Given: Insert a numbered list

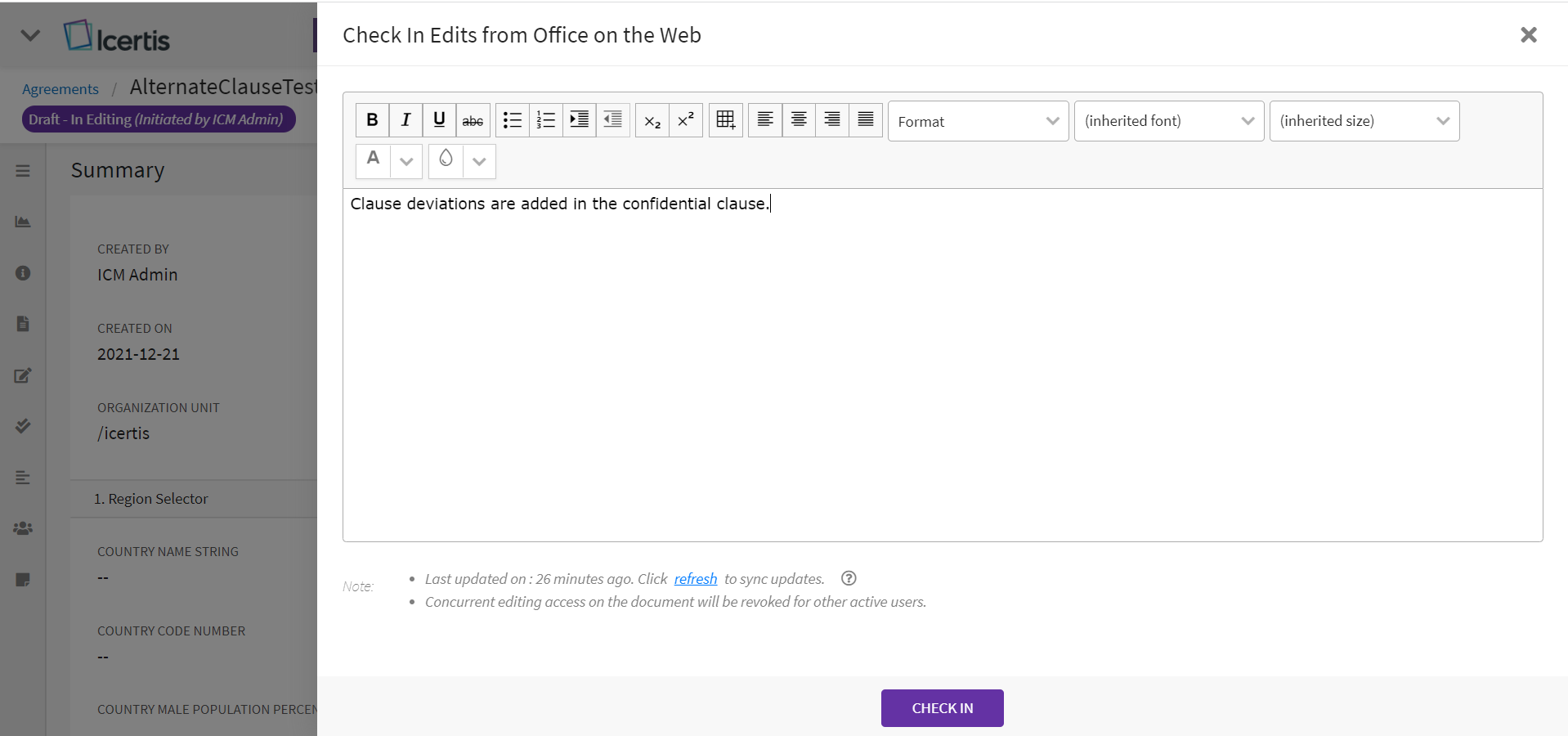Looking at the screenshot, I should pos(545,120).
